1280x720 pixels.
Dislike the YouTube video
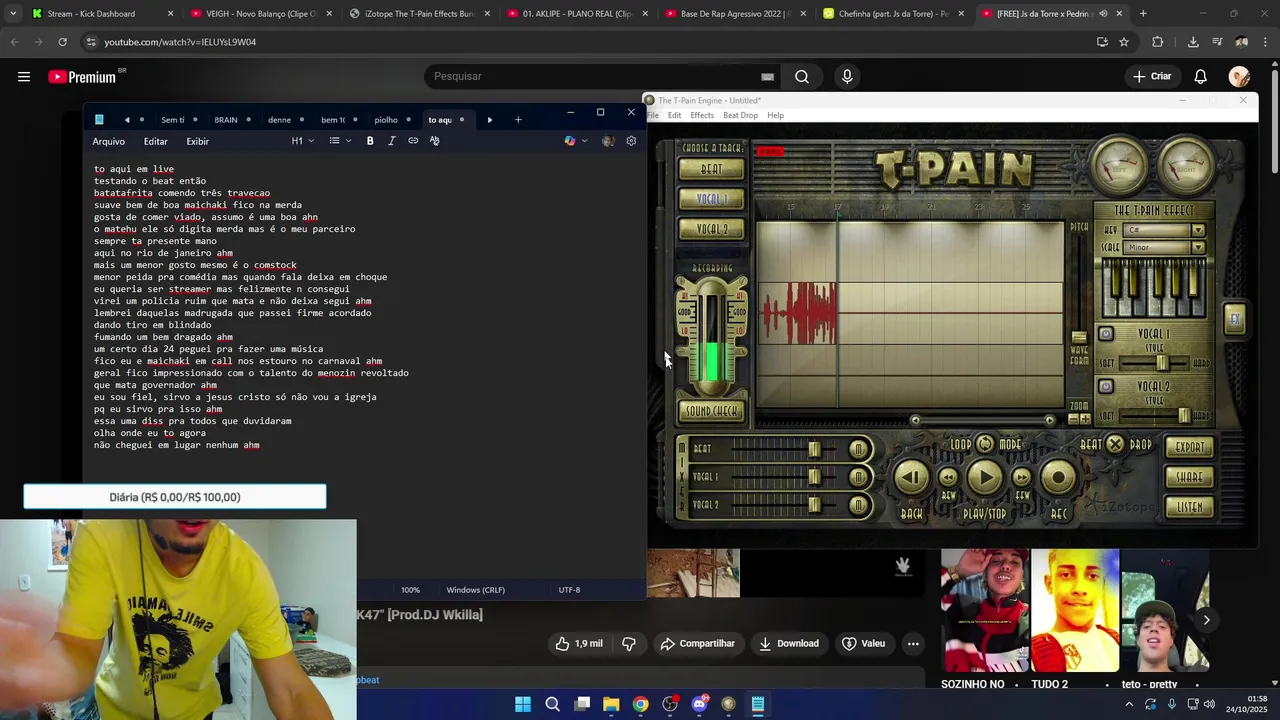click(629, 644)
